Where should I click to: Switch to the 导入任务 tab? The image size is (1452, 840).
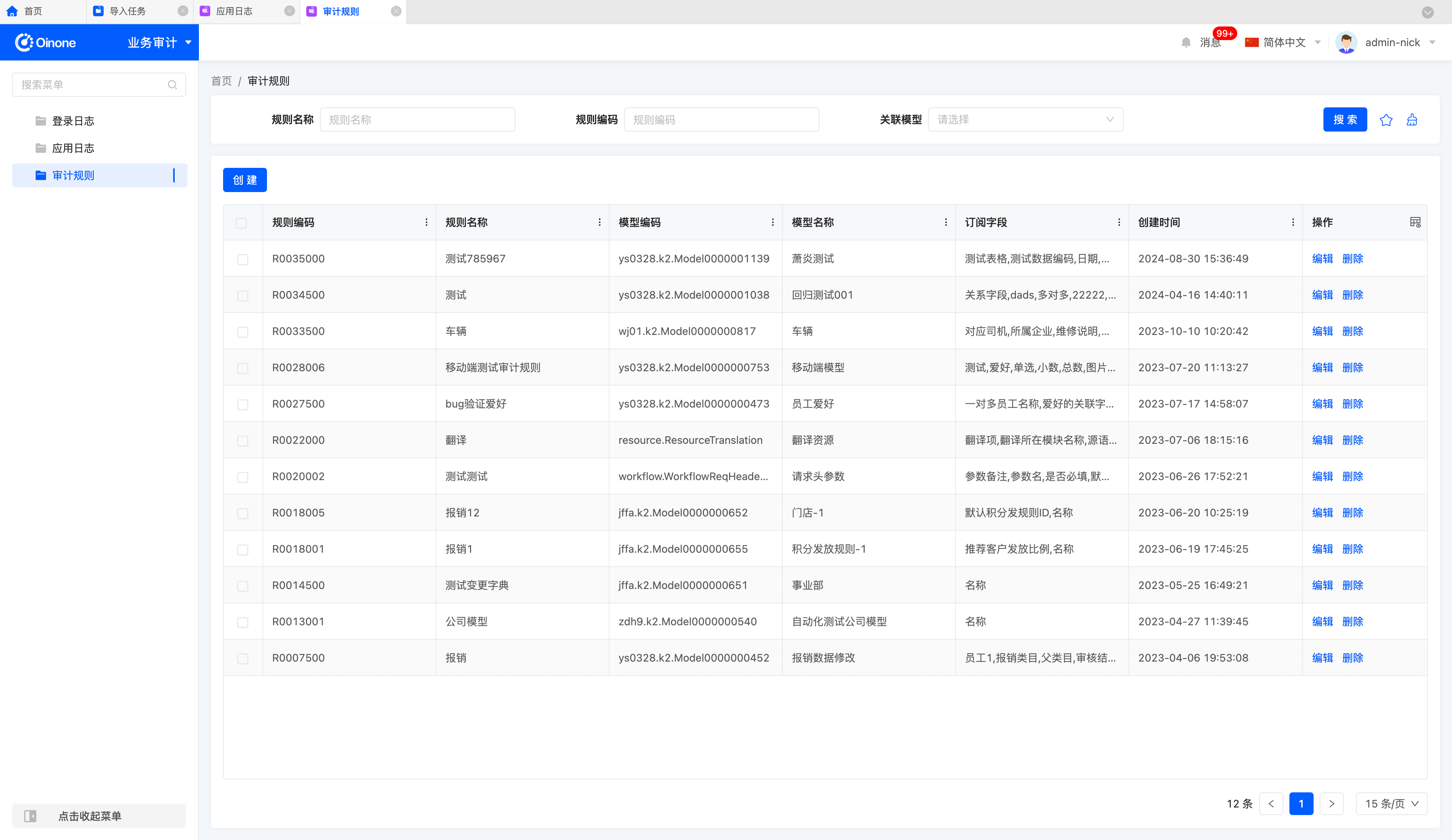point(140,11)
